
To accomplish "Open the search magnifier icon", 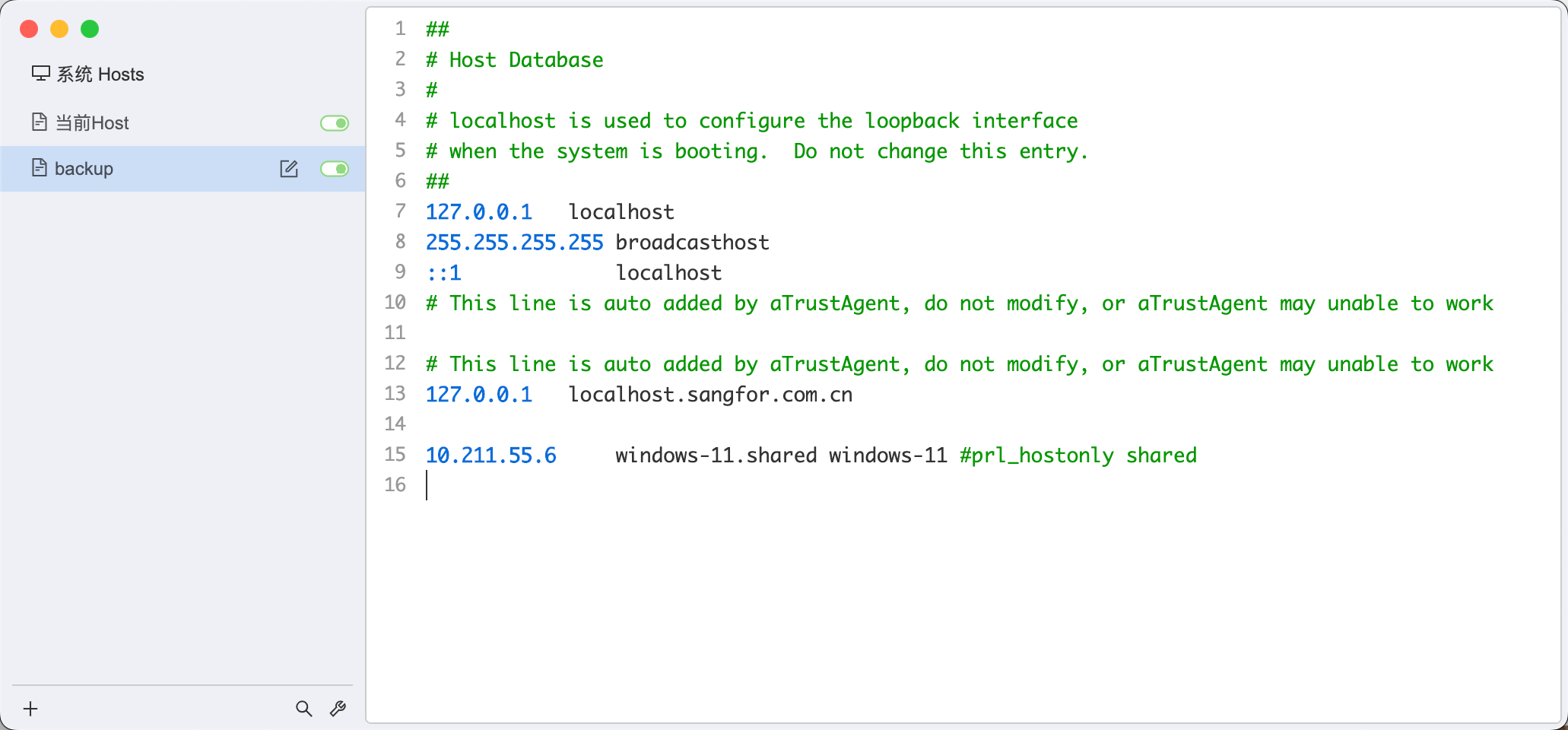I will tap(303, 709).
